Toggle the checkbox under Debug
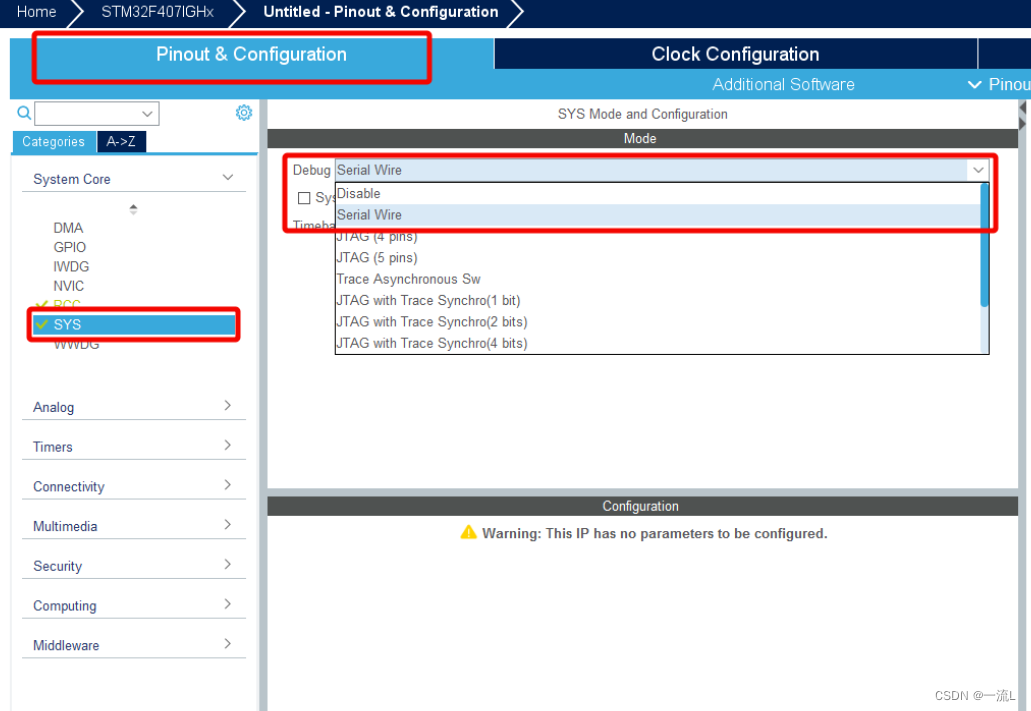The height and width of the screenshot is (711, 1031). [304, 198]
